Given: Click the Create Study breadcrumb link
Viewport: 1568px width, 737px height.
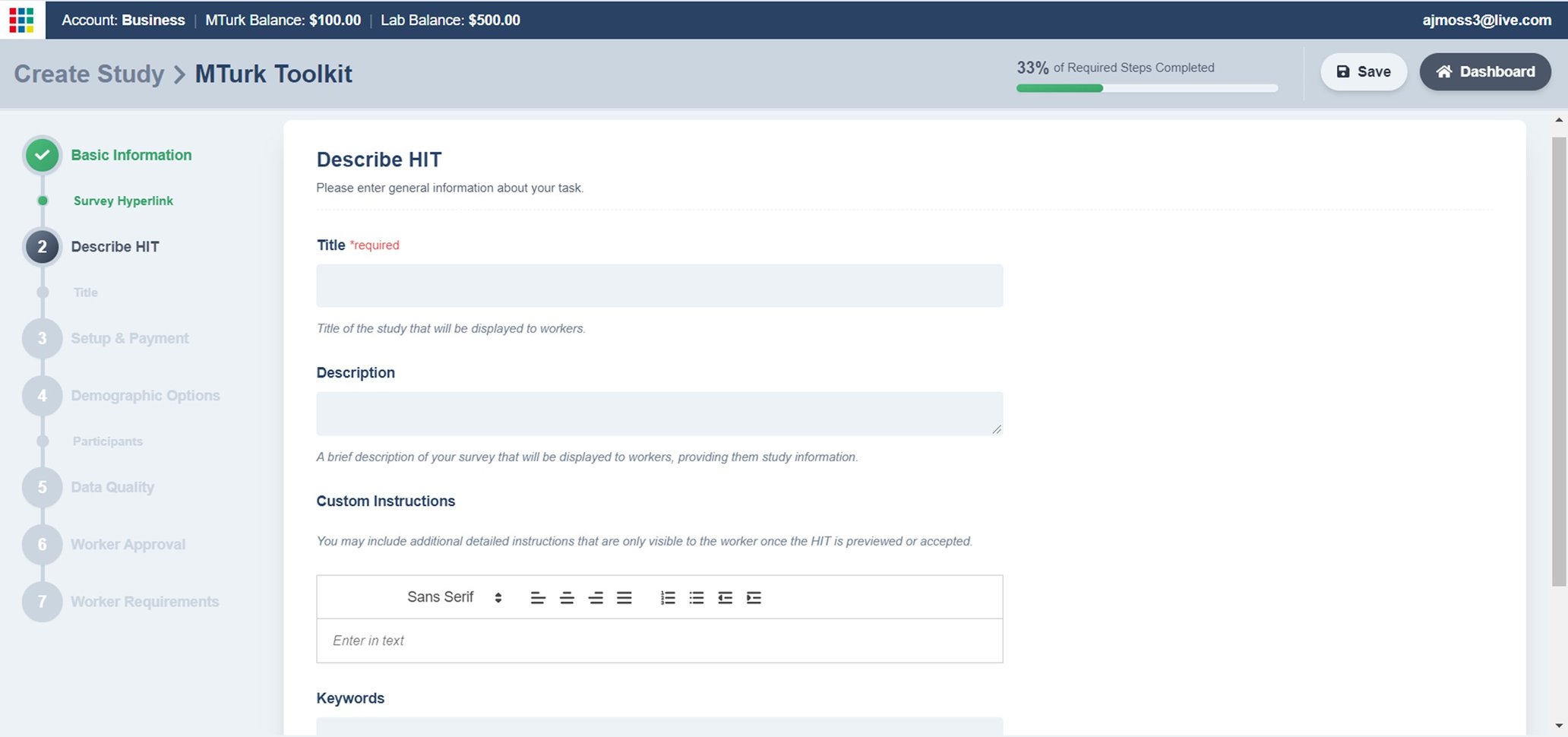Looking at the screenshot, I should (x=89, y=74).
